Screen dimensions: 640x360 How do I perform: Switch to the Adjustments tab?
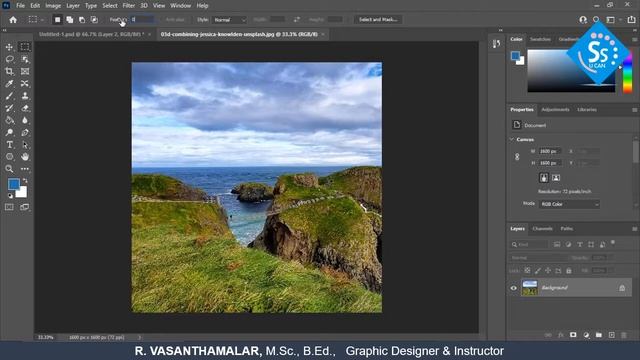(x=555, y=110)
